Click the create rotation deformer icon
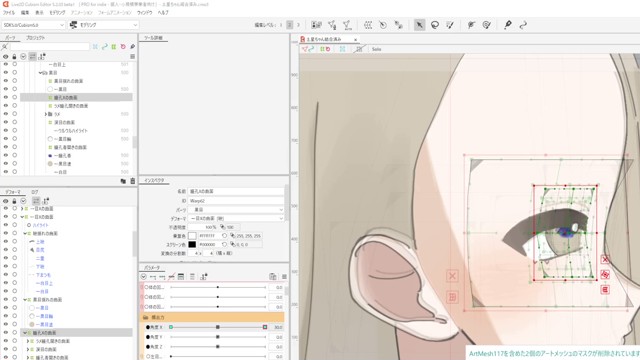This screenshot has width=640, height=360. tap(383, 25)
